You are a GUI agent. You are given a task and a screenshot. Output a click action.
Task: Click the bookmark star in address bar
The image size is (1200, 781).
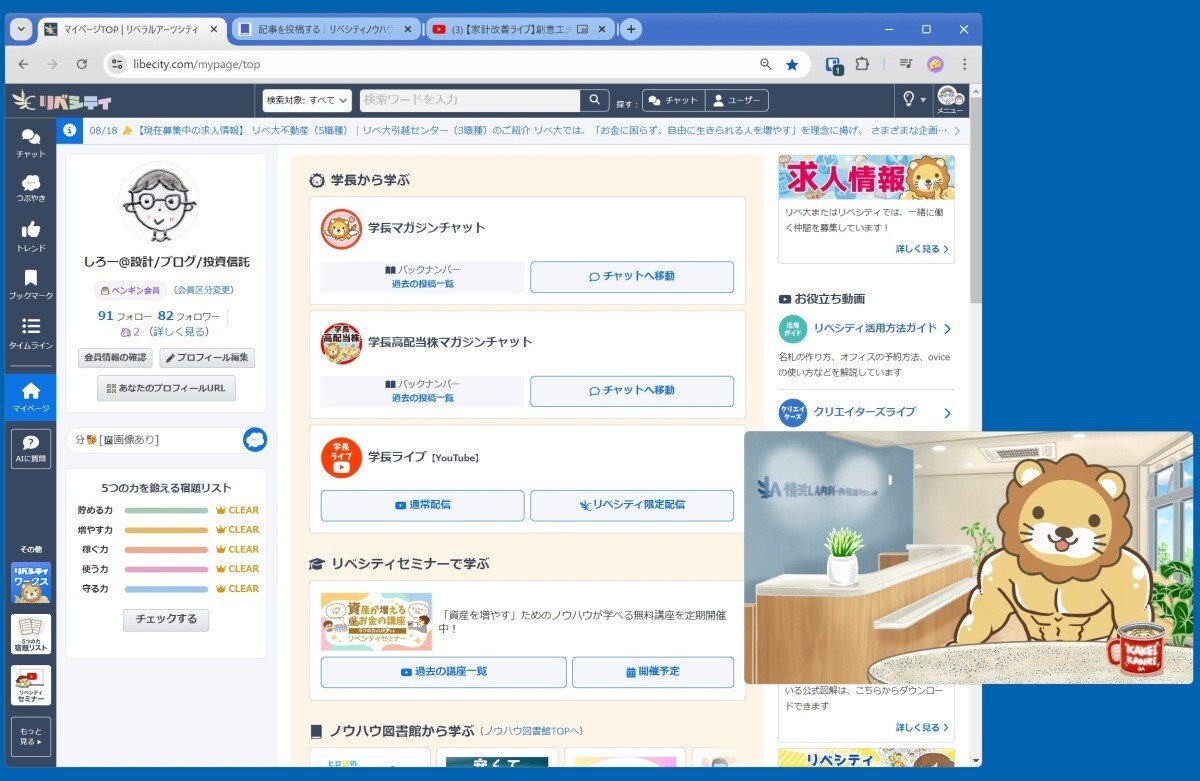click(792, 64)
